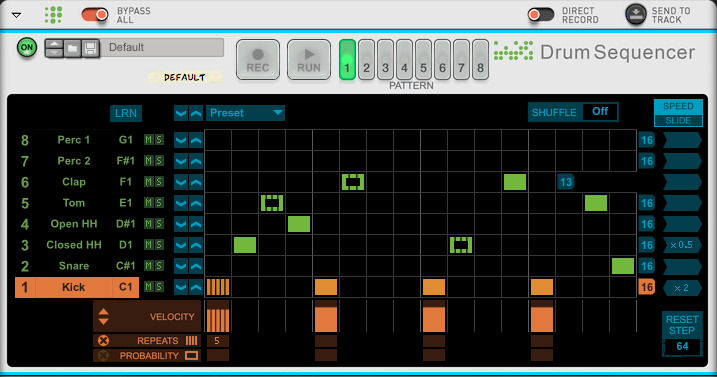
Task: Switch to the Slide tab
Action: (678, 120)
